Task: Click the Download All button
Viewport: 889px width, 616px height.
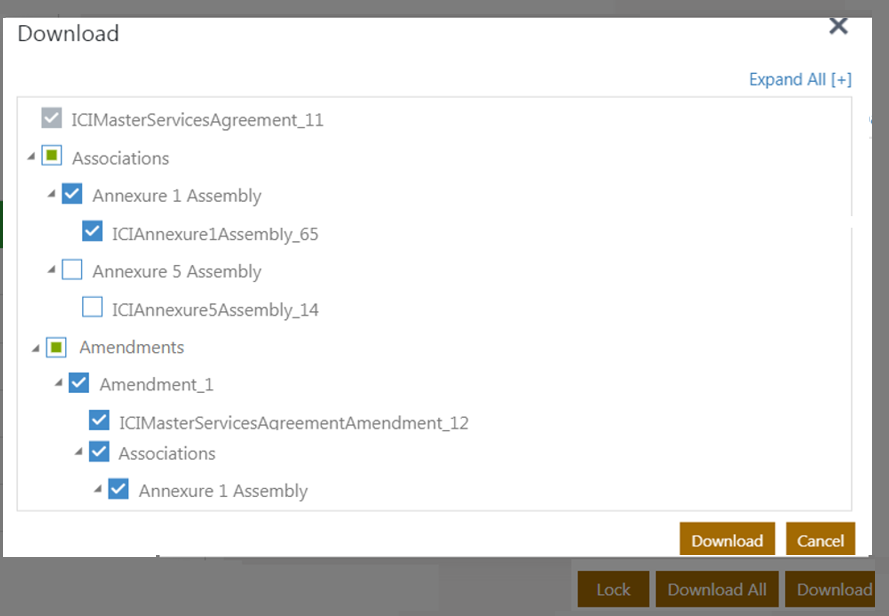Action: click(x=717, y=589)
